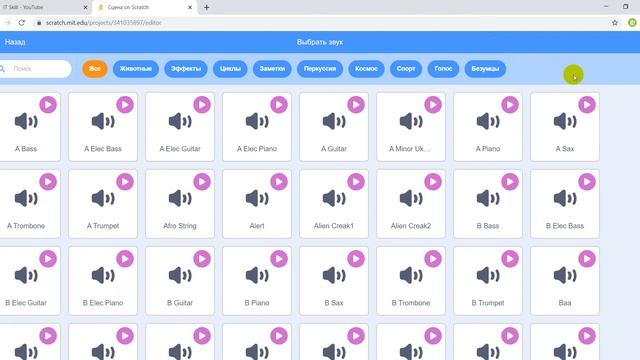Play preview of A Piano sound
640x360 pixels.
pyautogui.click(x=510, y=105)
